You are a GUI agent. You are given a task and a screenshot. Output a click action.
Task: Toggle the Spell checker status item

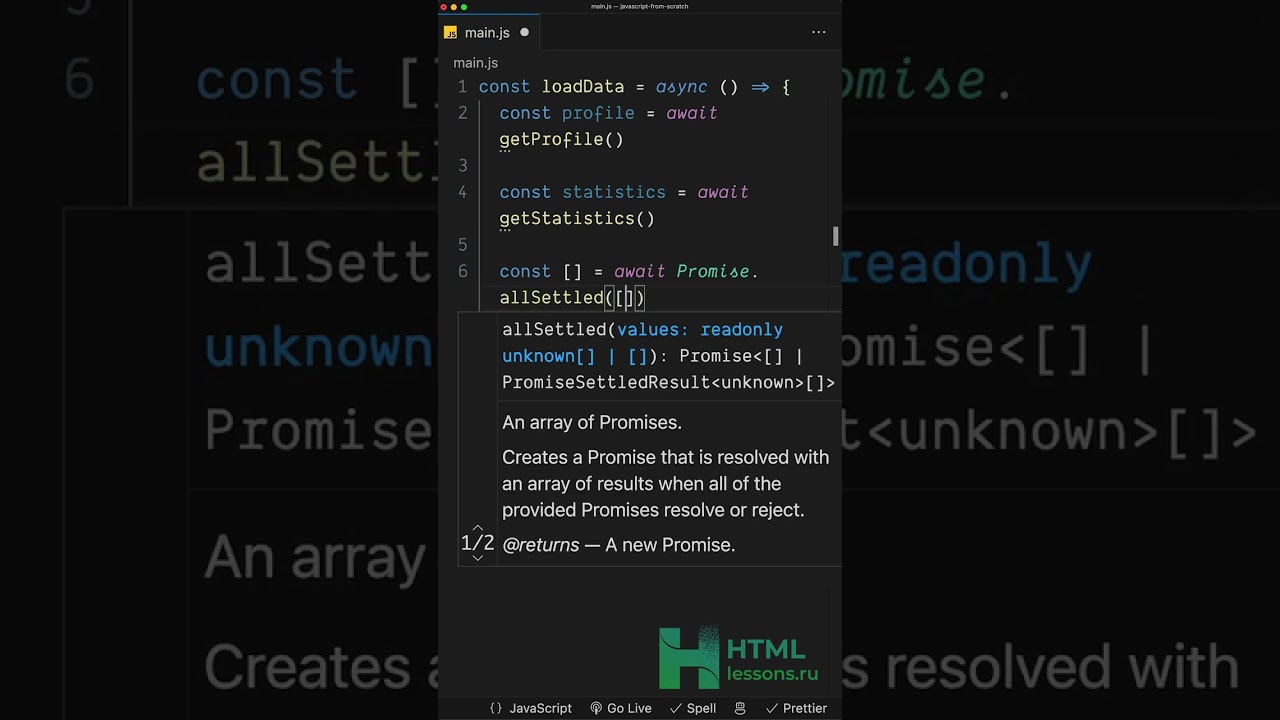[693, 708]
